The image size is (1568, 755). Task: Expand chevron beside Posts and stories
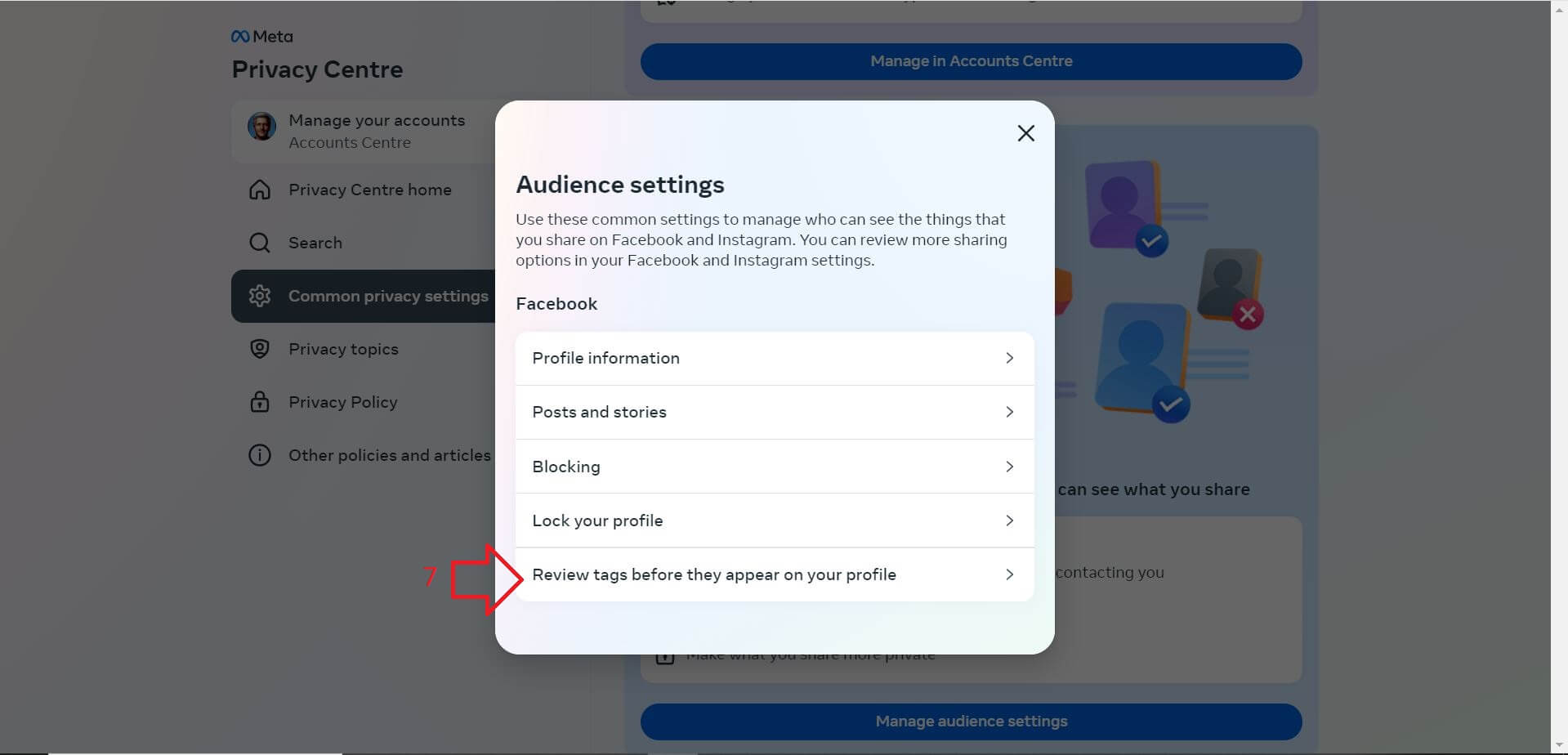1010,412
